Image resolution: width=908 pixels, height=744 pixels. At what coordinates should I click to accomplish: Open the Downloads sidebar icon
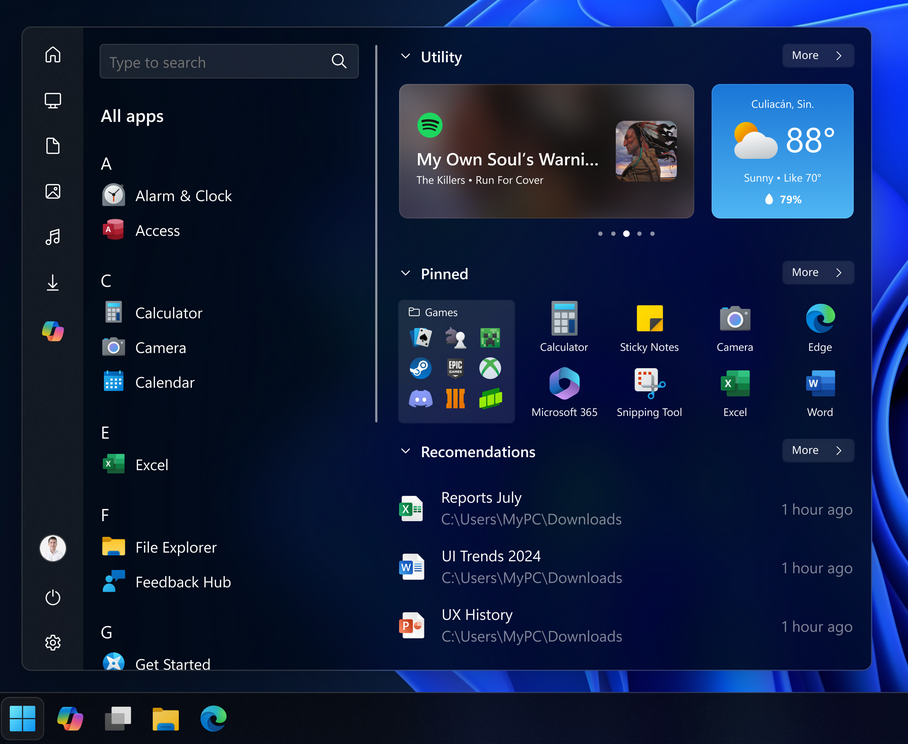click(53, 283)
